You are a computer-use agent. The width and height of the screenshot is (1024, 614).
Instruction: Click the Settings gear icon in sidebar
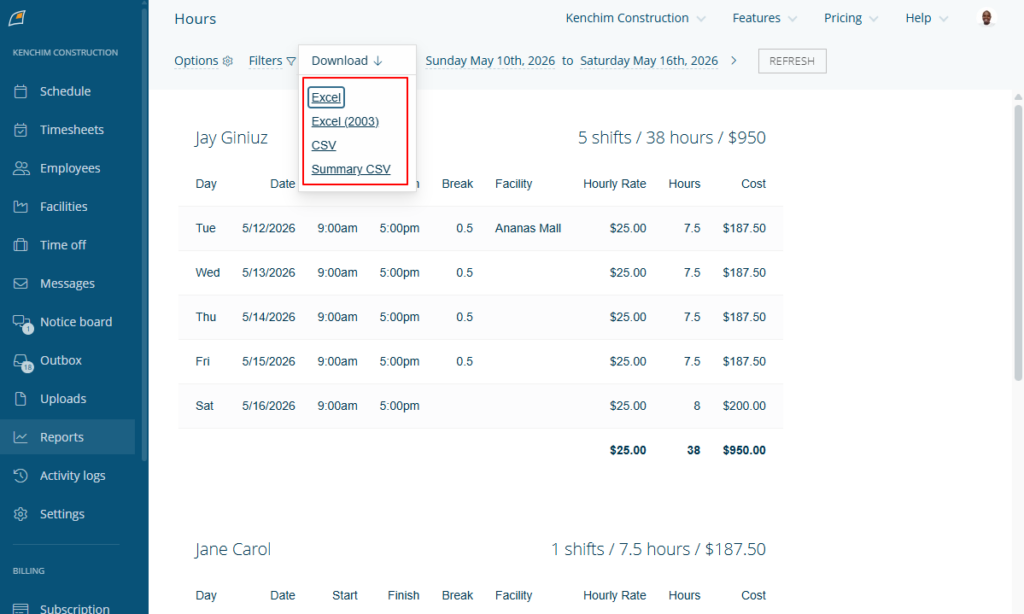pos(21,514)
